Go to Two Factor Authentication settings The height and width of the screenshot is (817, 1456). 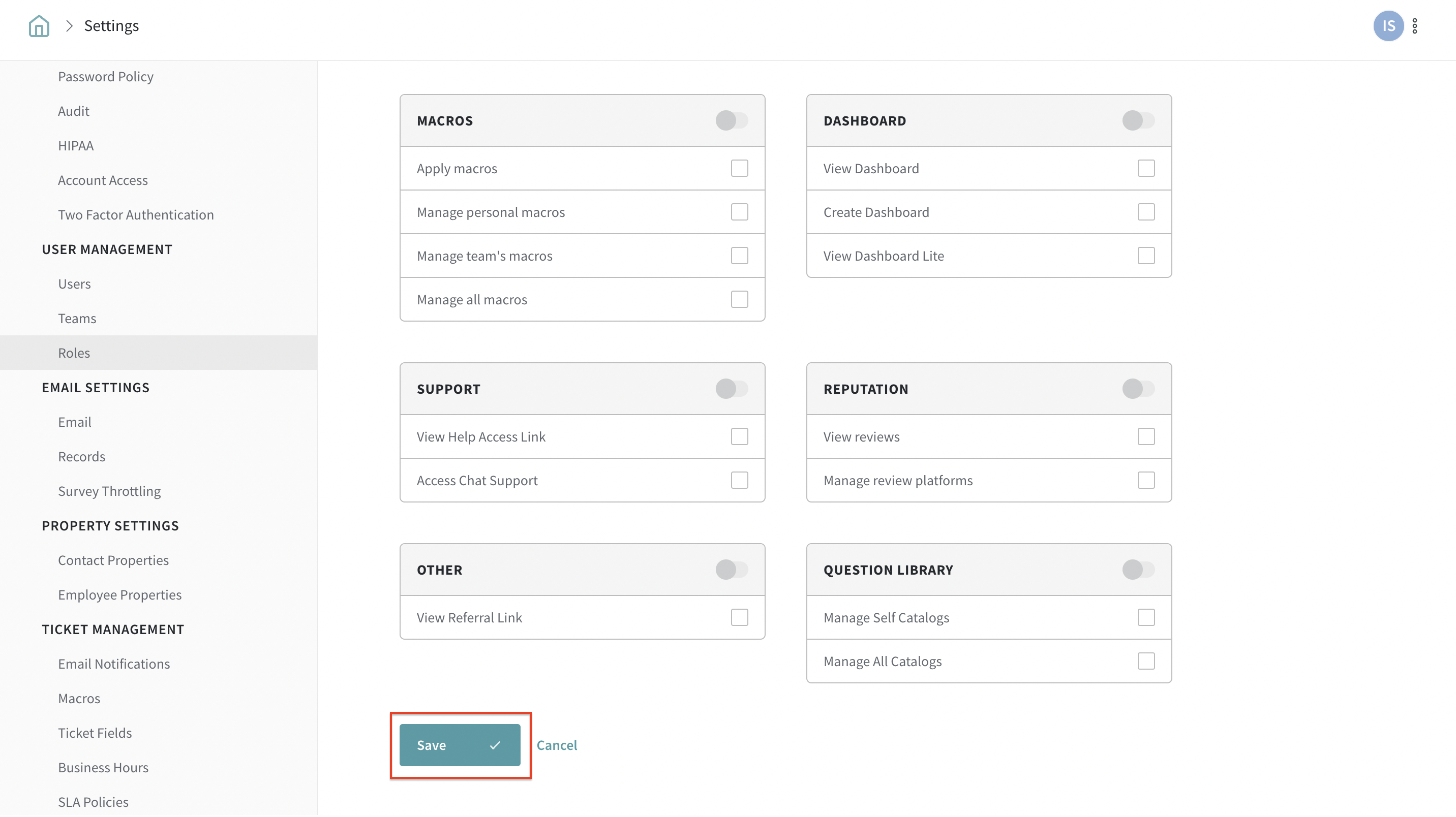pyautogui.click(x=136, y=215)
